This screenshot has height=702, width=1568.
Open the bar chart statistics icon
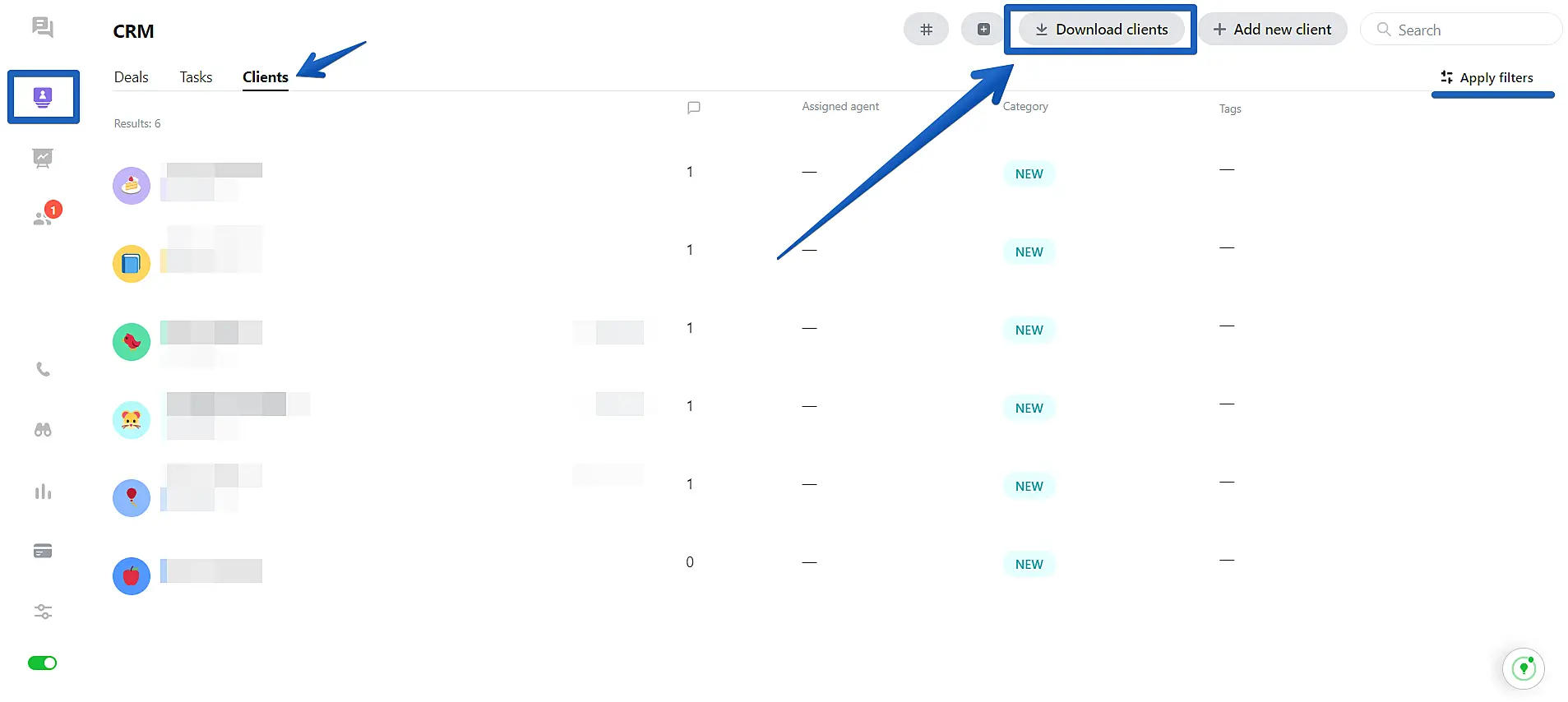click(43, 492)
